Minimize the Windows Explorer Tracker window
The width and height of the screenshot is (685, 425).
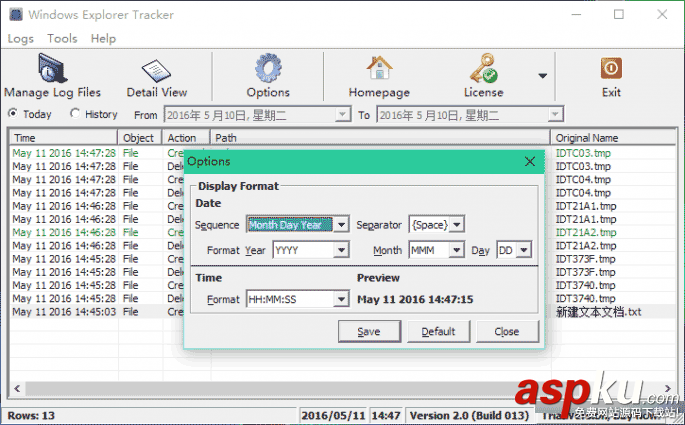click(x=576, y=14)
